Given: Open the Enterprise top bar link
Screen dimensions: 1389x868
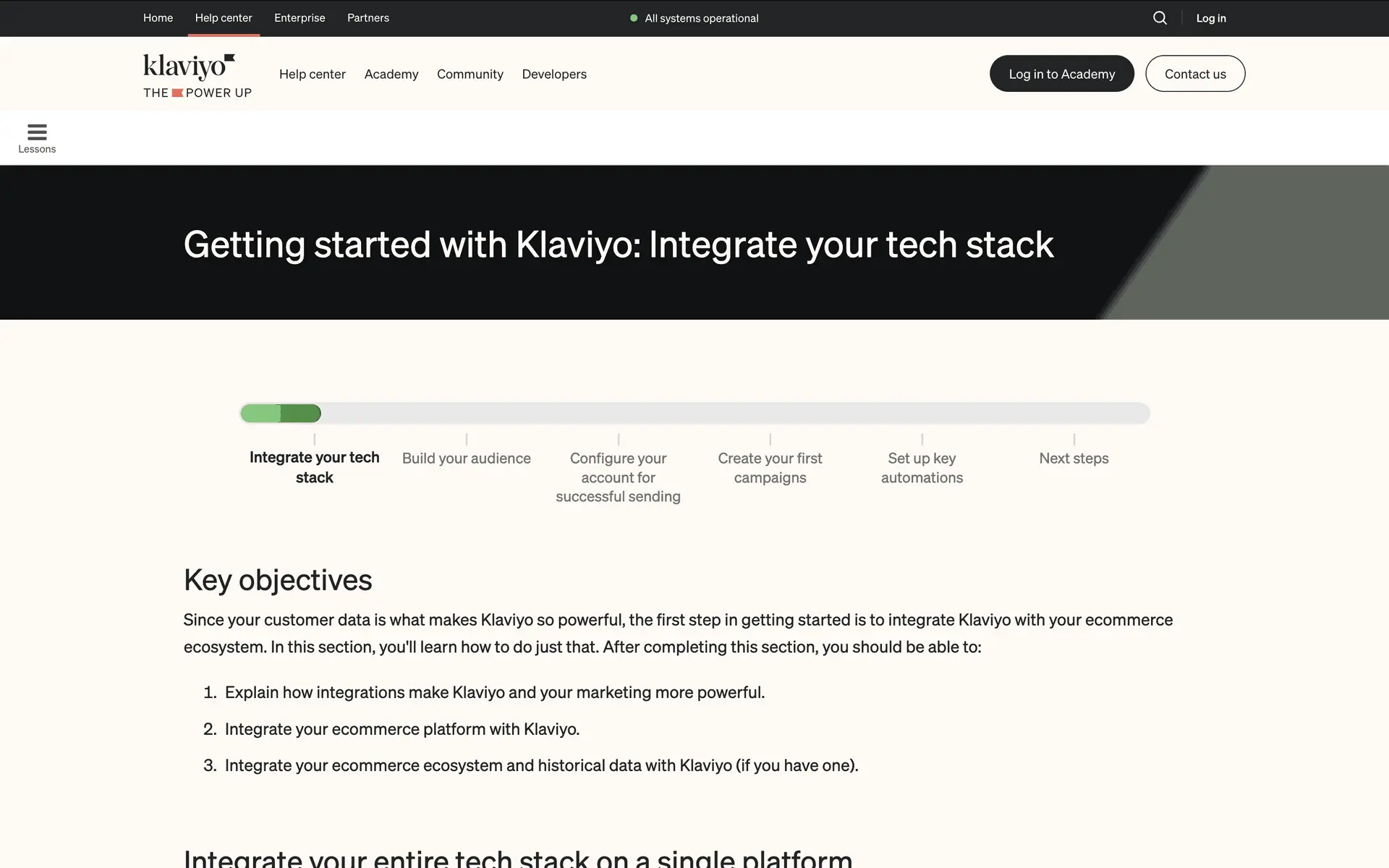Looking at the screenshot, I should point(300,18).
